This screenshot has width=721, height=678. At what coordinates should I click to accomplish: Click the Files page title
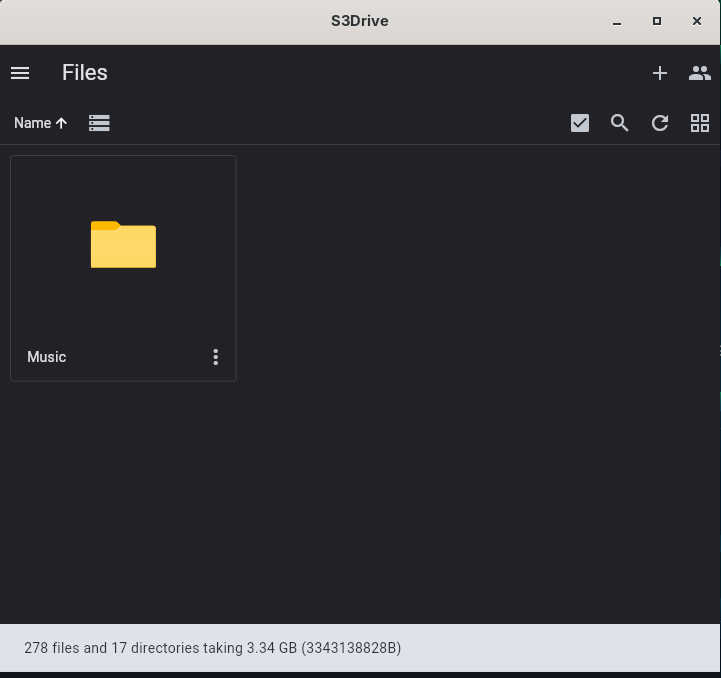pos(85,73)
